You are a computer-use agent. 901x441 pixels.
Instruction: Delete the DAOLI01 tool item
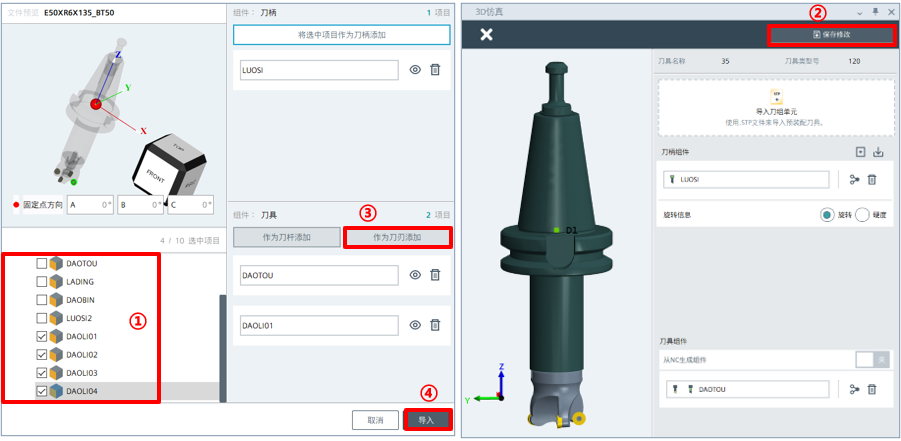coord(435,325)
